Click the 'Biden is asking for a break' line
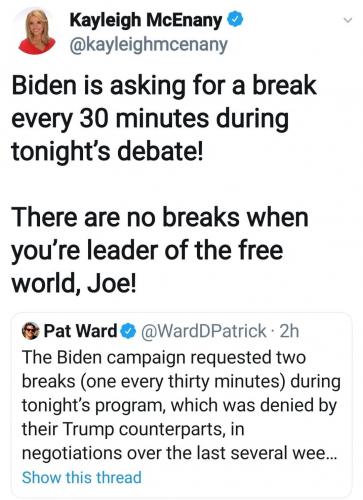The height and width of the screenshot is (500, 363). click(164, 86)
